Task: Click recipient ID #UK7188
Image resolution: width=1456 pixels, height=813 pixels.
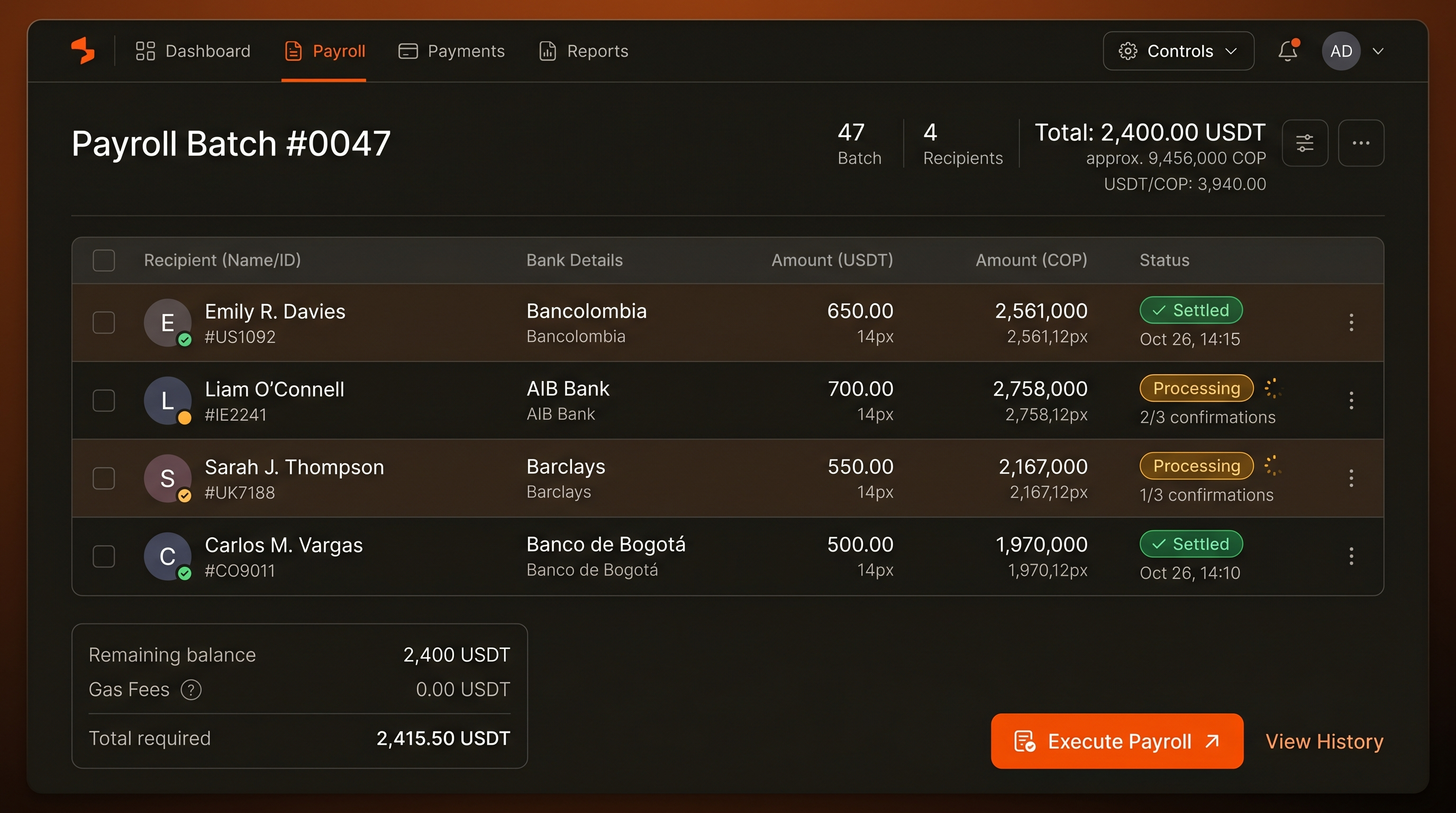Action: (x=240, y=493)
